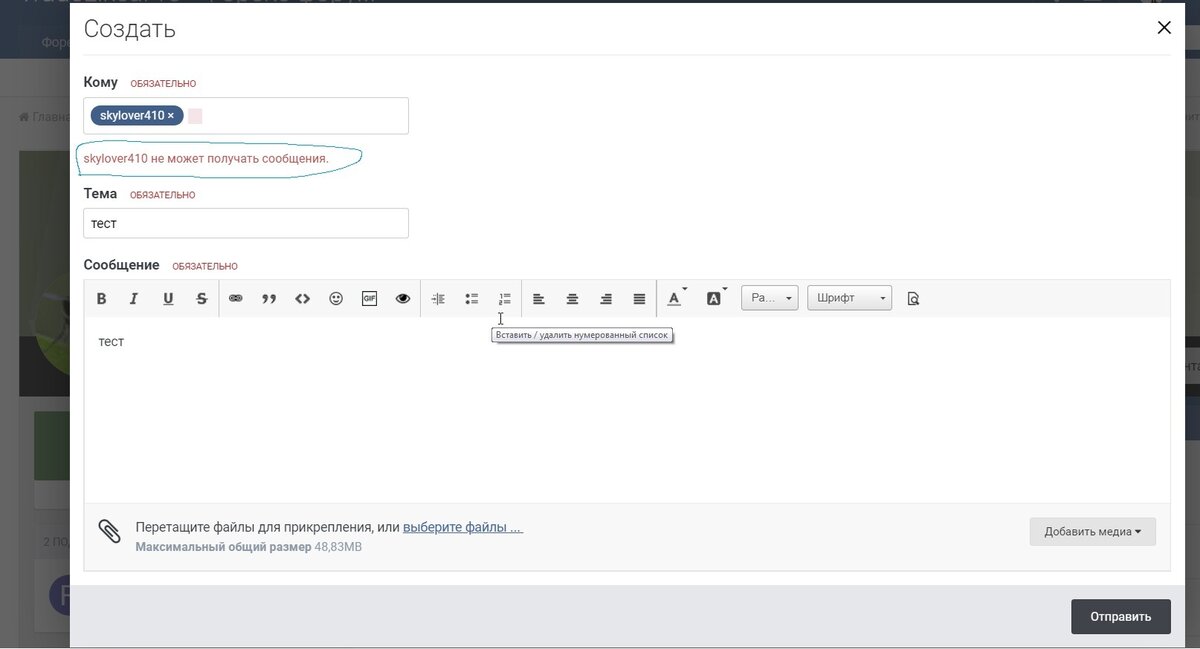Click the 'Сообщение' label
1200x649 pixels.
(x=121, y=265)
